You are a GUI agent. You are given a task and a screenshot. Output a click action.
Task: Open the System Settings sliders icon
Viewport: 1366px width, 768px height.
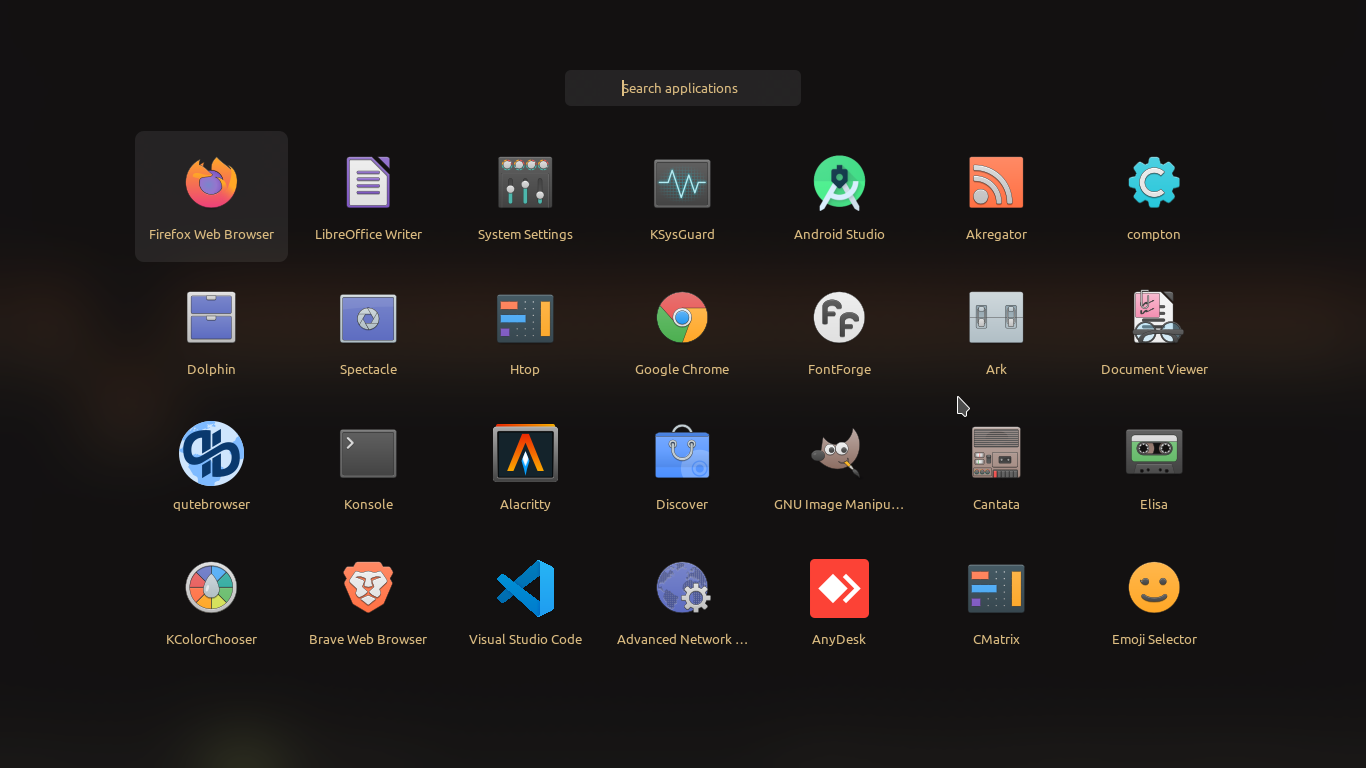(x=525, y=183)
